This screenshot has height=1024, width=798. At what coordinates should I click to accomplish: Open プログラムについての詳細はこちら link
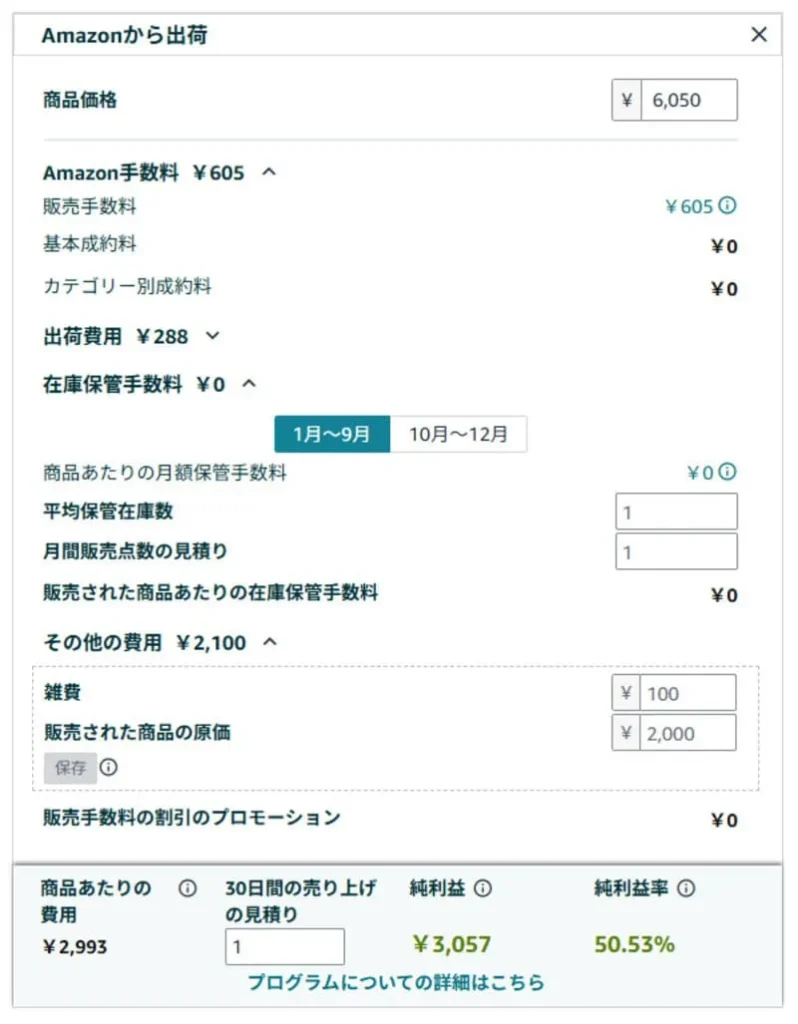pos(396,982)
